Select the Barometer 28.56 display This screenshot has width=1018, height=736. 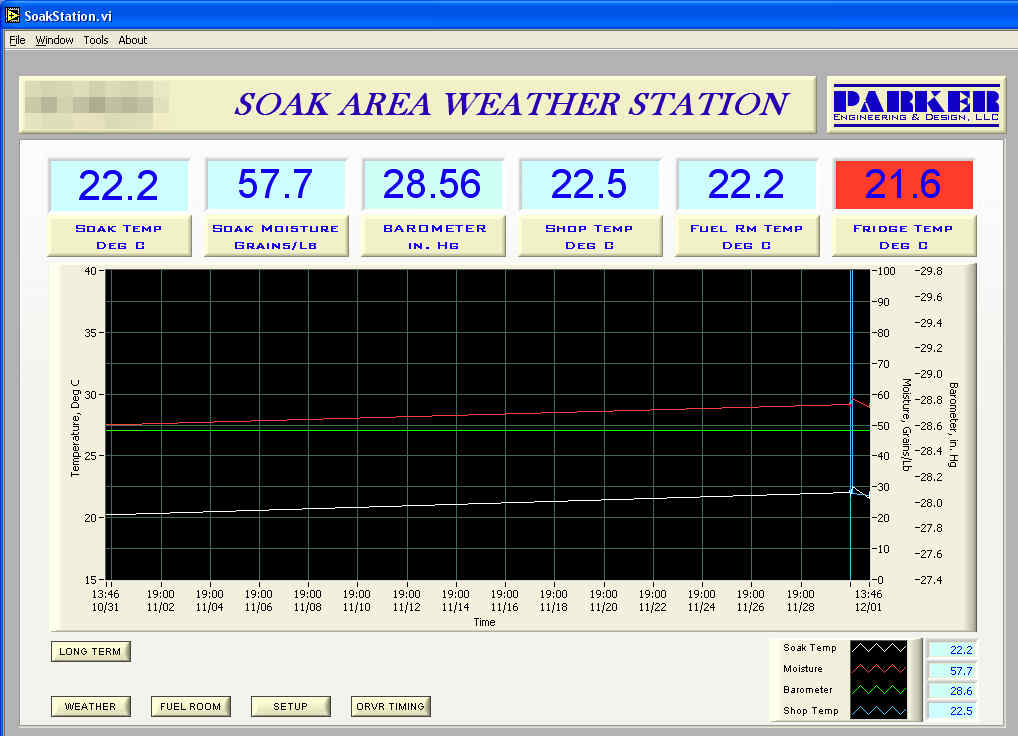click(x=432, y=185)
